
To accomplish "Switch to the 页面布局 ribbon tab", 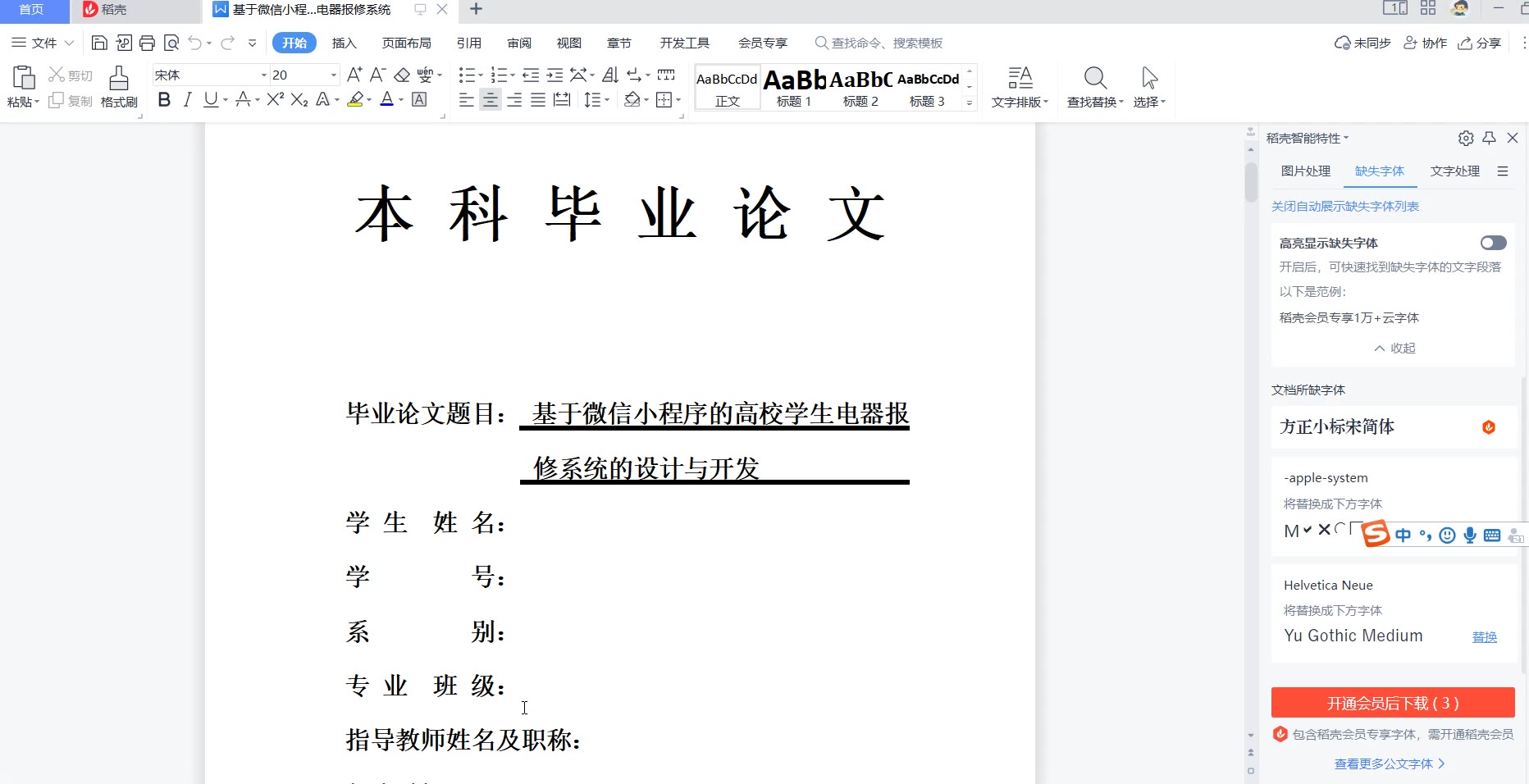I will click(x=407, y=43).
